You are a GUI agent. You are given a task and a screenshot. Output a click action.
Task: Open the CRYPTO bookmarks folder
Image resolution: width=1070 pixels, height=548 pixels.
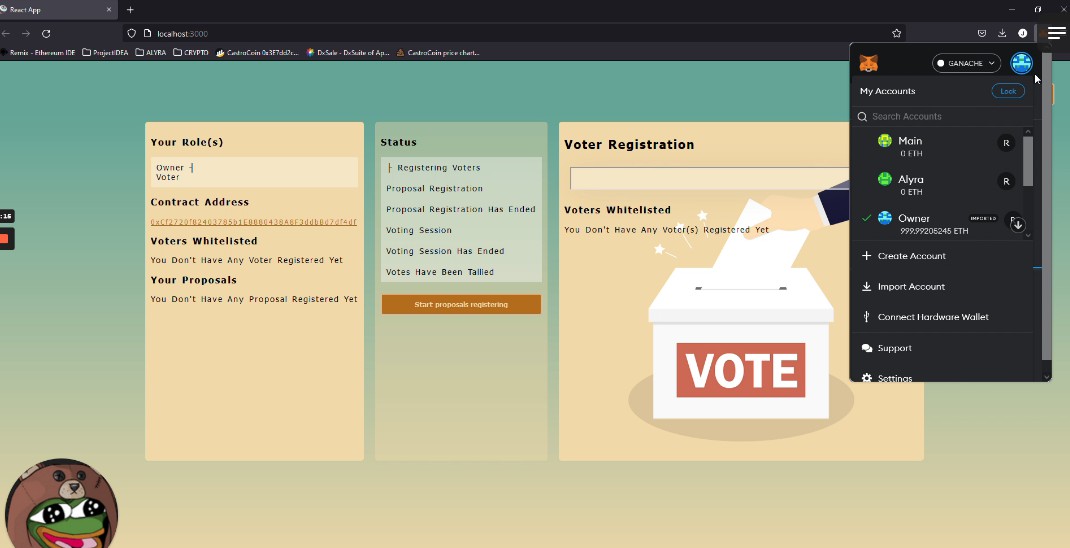[x=190, y=52]
